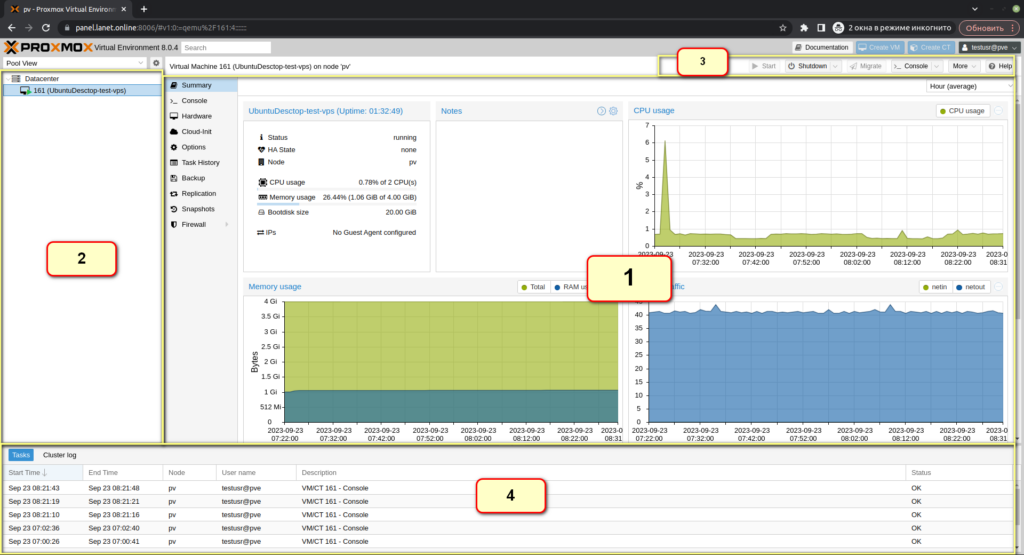Click the Proxmox search field
This screenshot has height=555, width=1024.
point(226,47)
